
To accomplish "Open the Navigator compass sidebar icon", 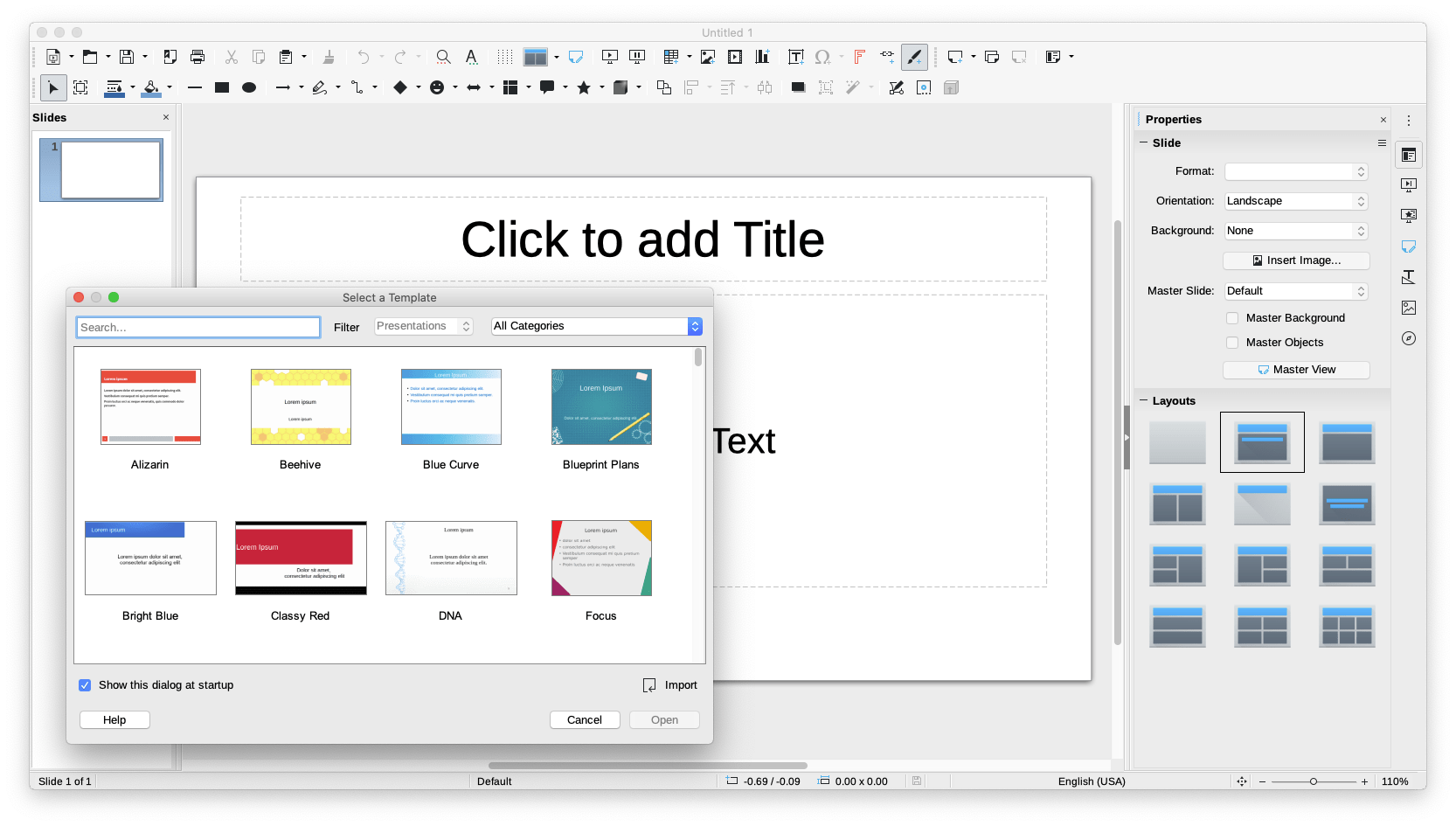I will pyautogui.click(x=1409, y=338).
